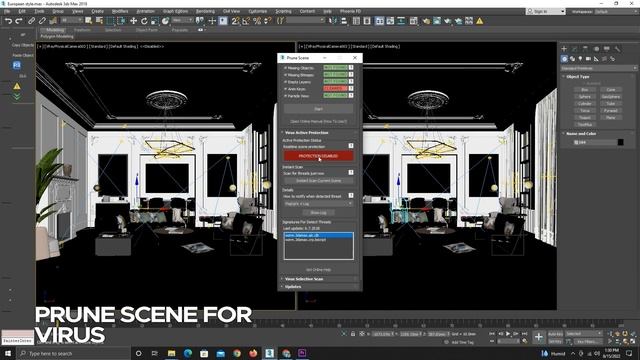Click the Windows search box on taskbar
The height and width of the screenshot is (360, 640).
pyautogui.click(x=73, y=353)
